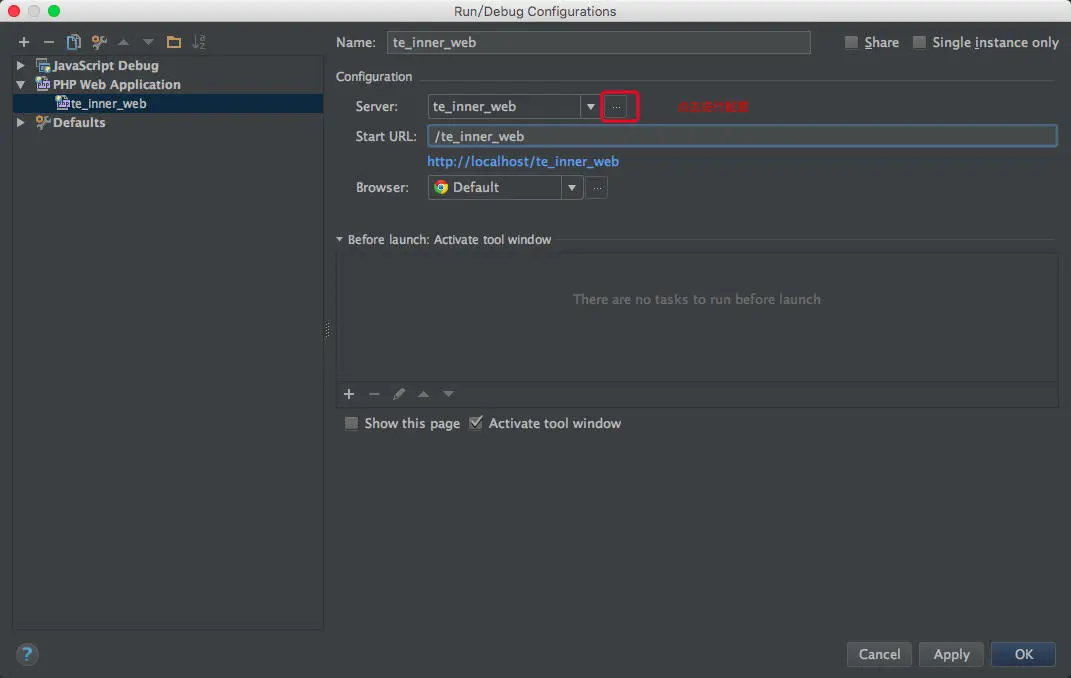Open the Browser settings ellipsis button

(x=597, y=187)
